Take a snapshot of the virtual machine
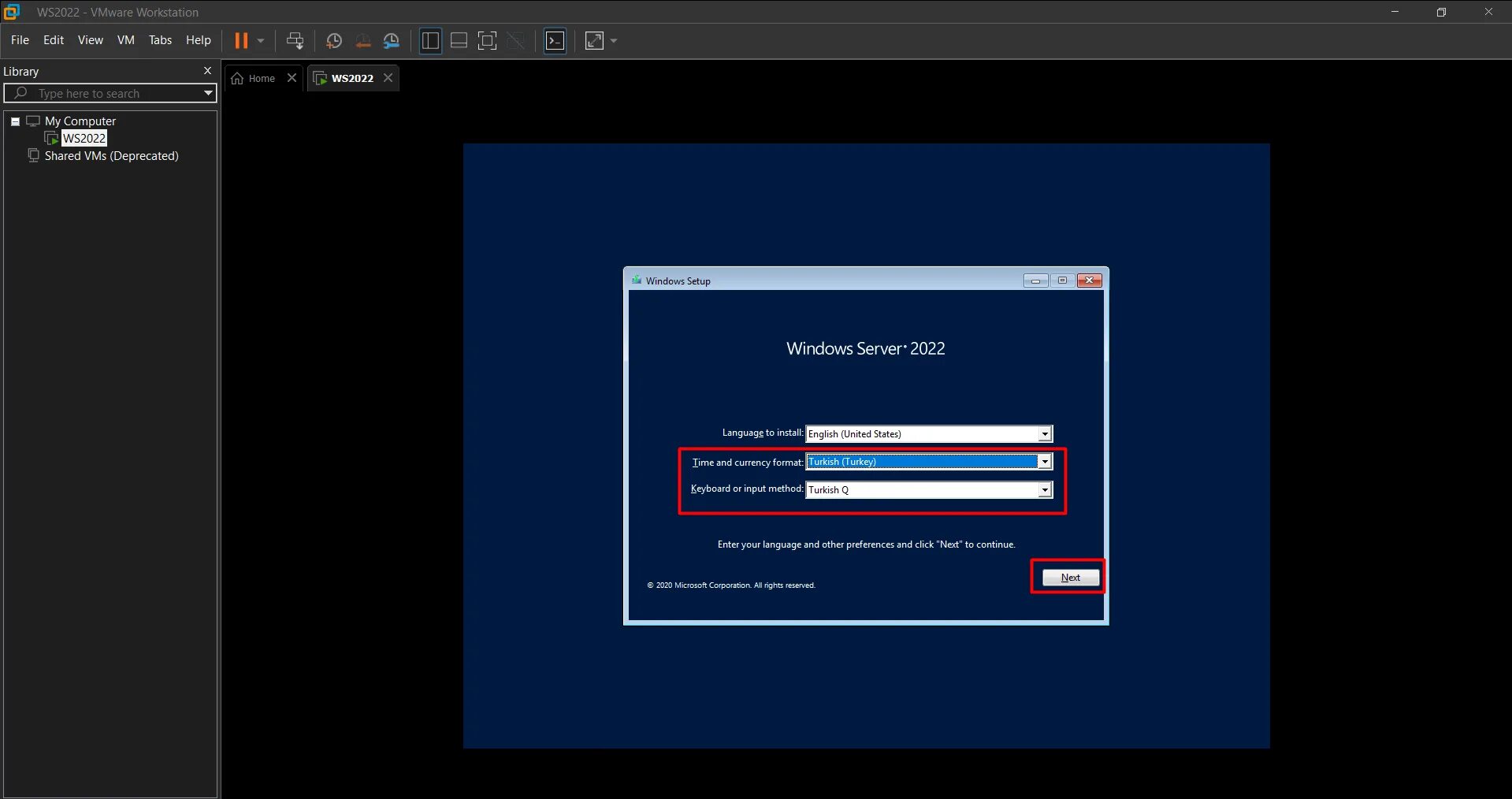Screen dimensions: 1512x799 click(334, 41)
